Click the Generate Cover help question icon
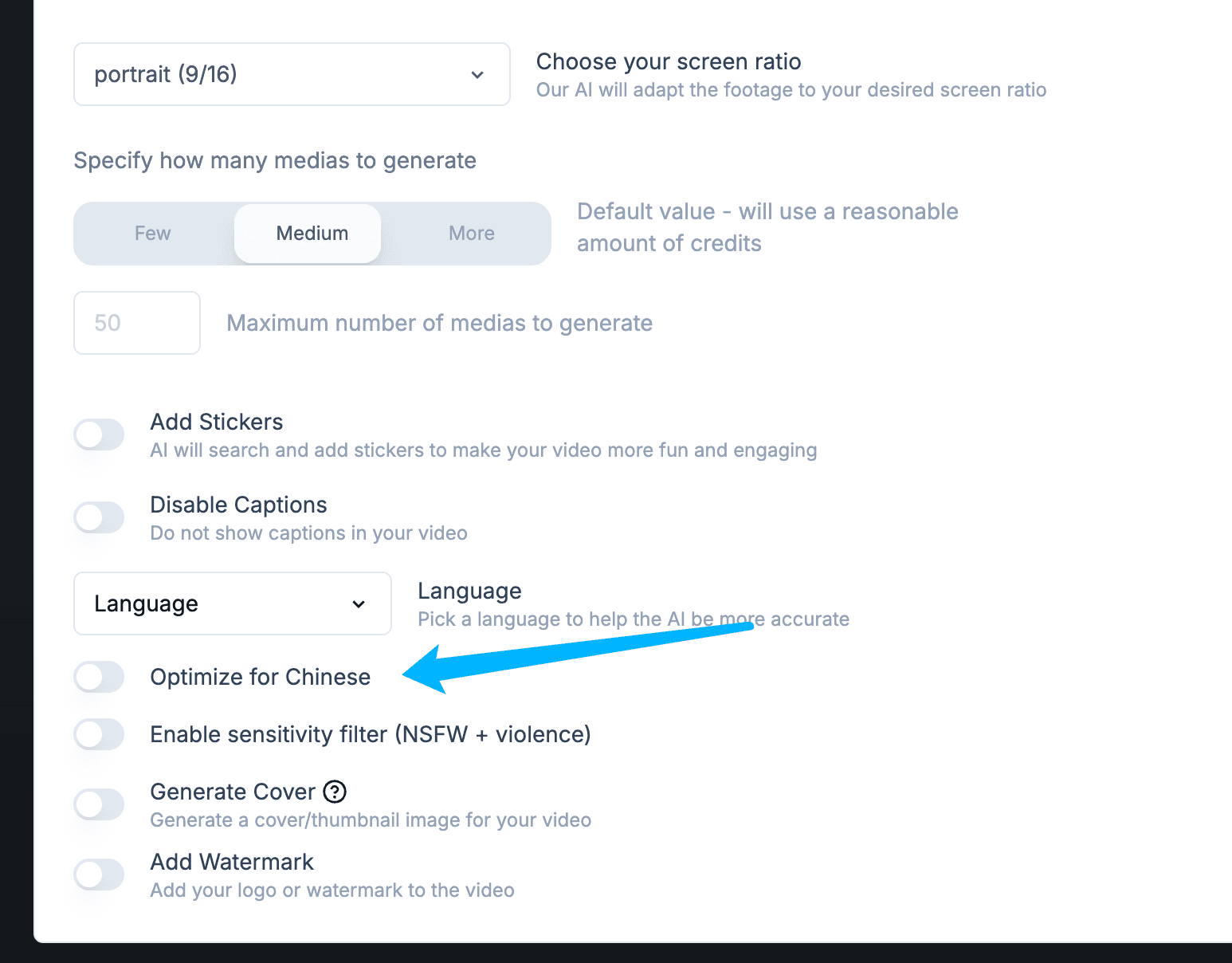Viewport: 1232px width, 963px height. point(335,792)
